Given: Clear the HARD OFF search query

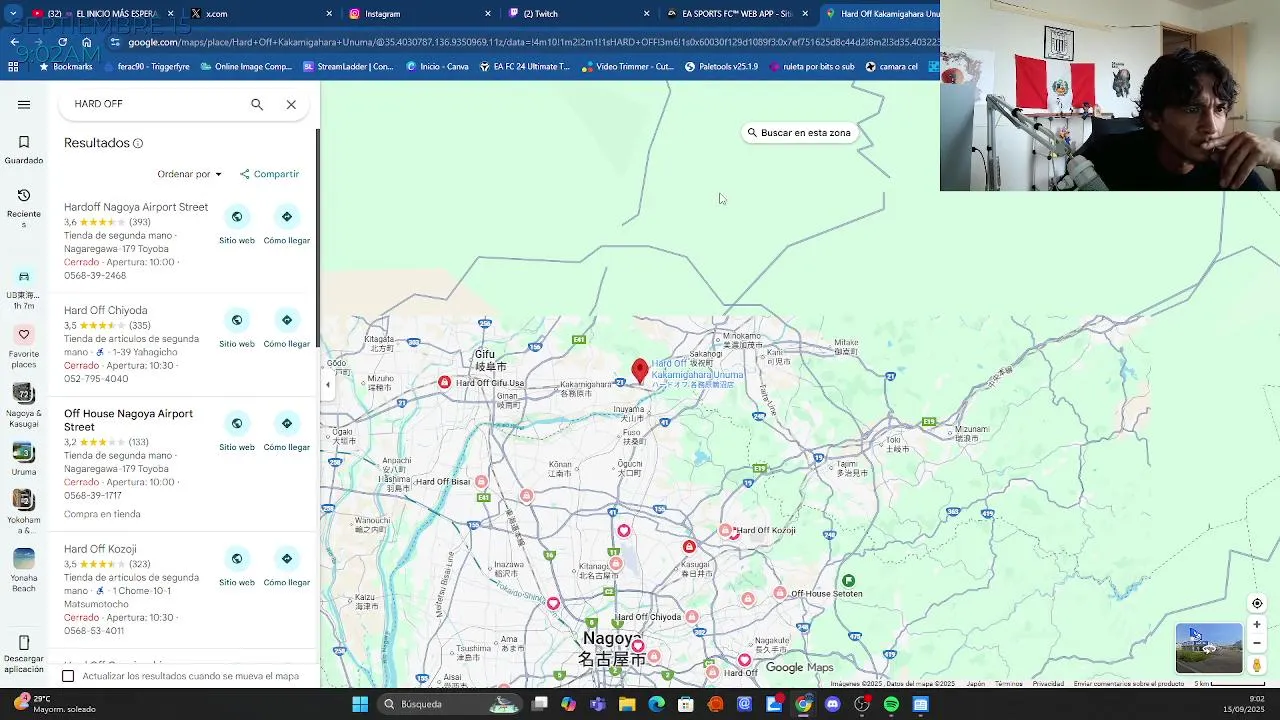Looking at the screenshot, I should [x=291, y=104].
